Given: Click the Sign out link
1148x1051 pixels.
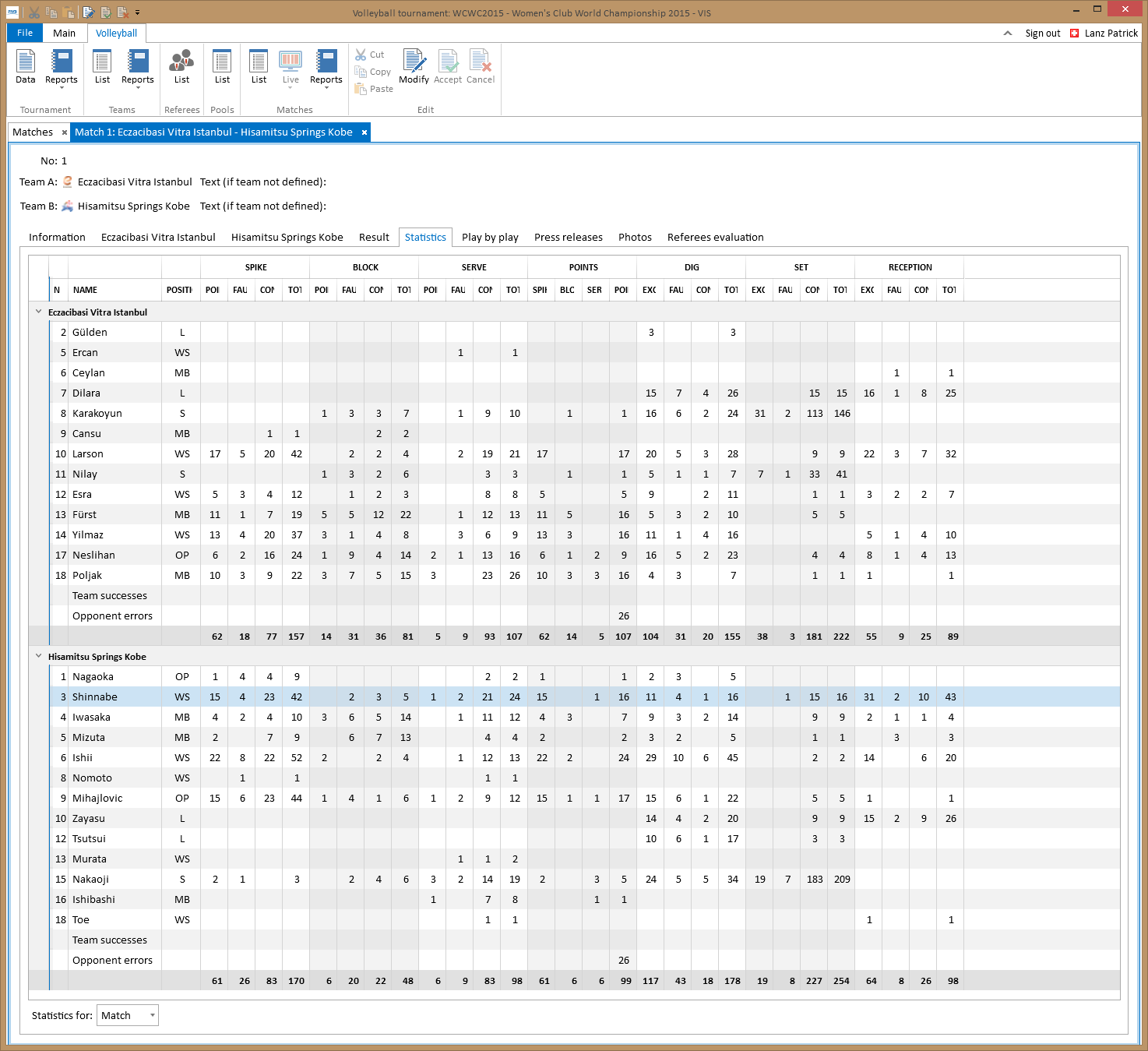Looking at the screenshot, I should 1042,34.
